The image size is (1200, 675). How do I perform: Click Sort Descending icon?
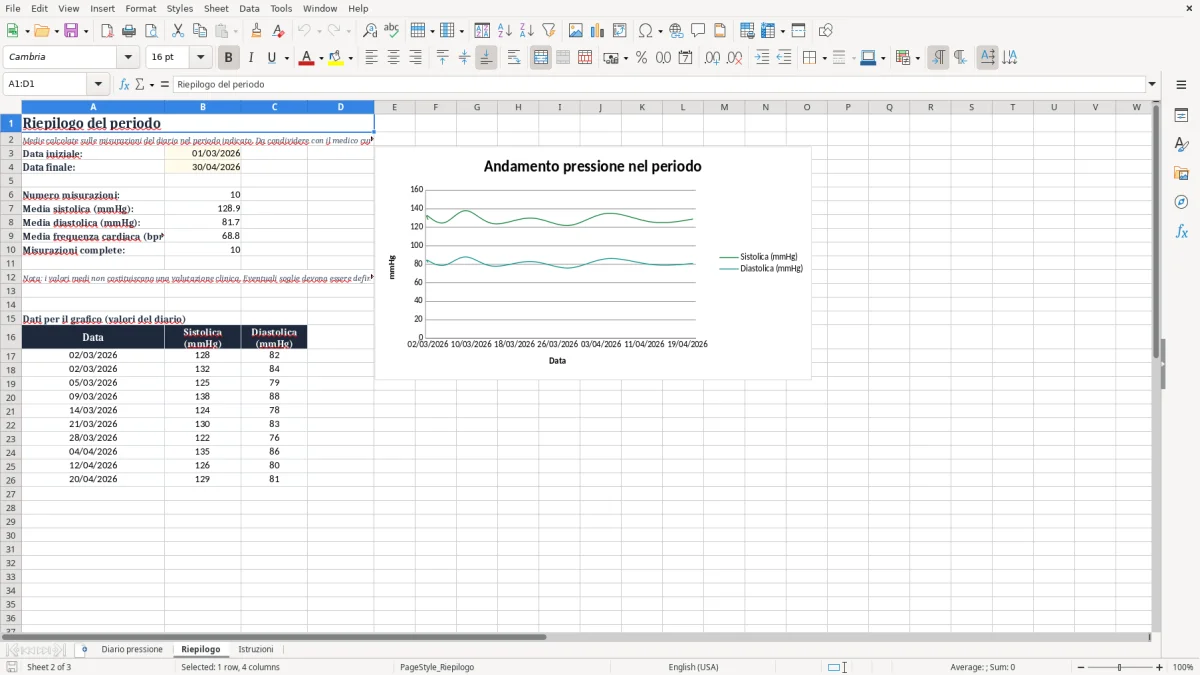point(527,31)
